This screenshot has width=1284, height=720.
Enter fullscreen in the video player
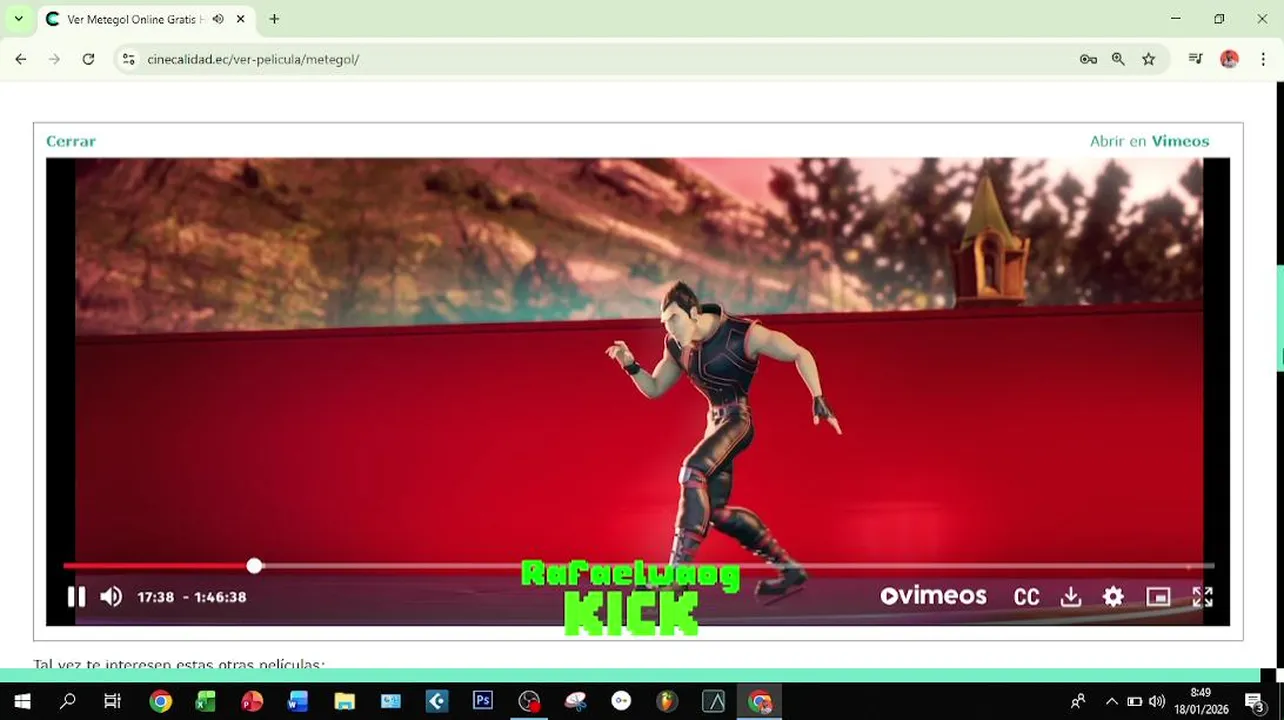1203,597
